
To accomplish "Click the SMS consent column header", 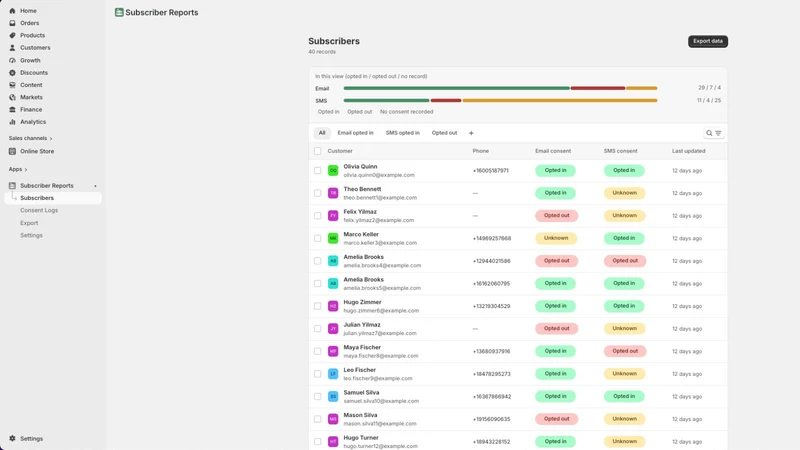I will (x=620, y=151).
